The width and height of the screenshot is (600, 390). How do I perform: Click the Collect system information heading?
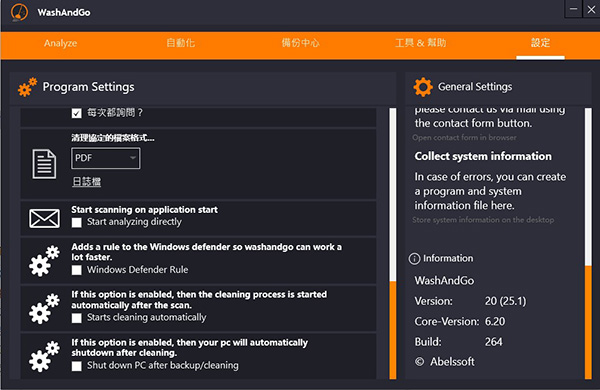tap(483, 156)
